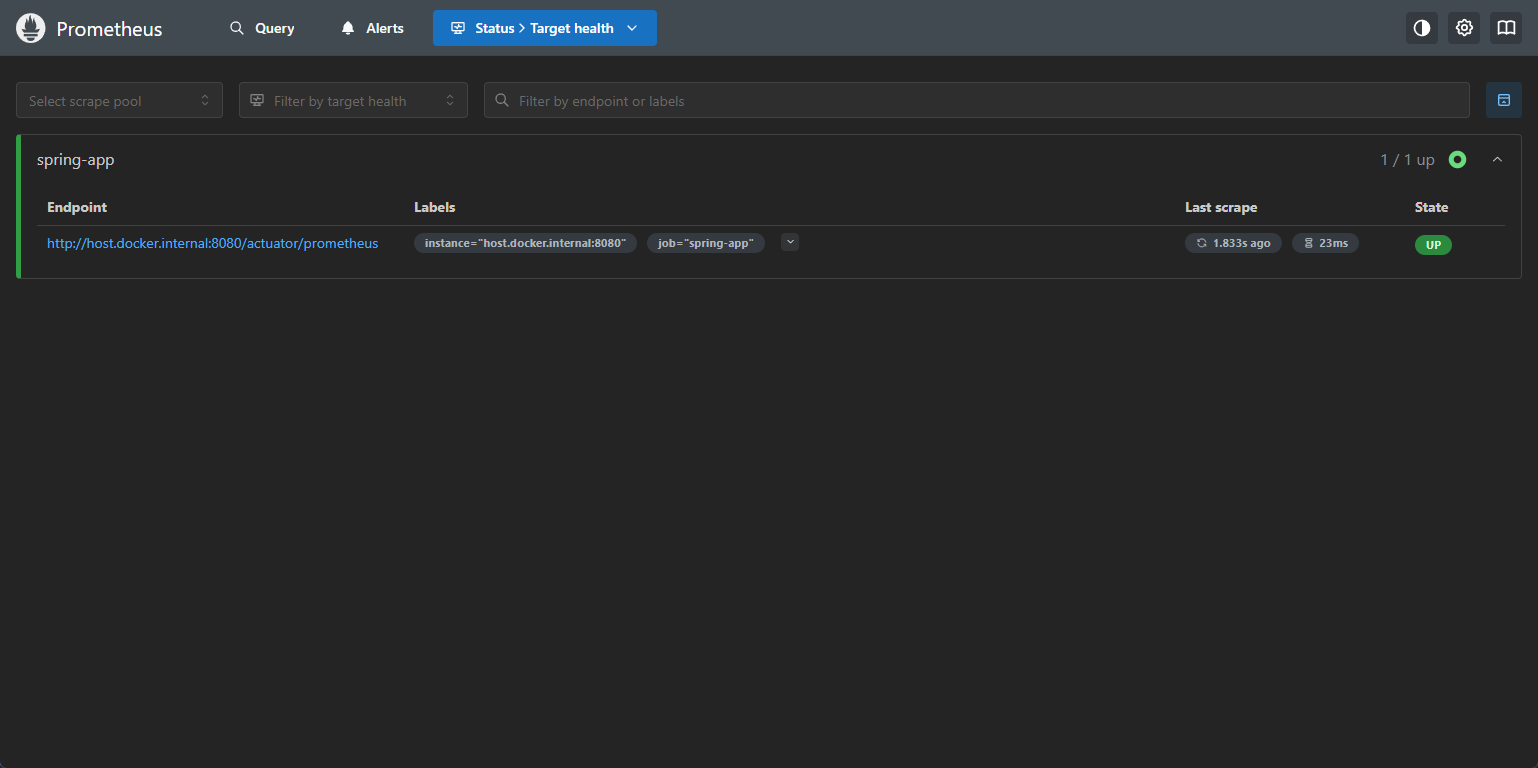The height and width of the screenshot is (768, 1538).
Task: Toggle the light/dark theme icon
Action: coord(1421,28)
